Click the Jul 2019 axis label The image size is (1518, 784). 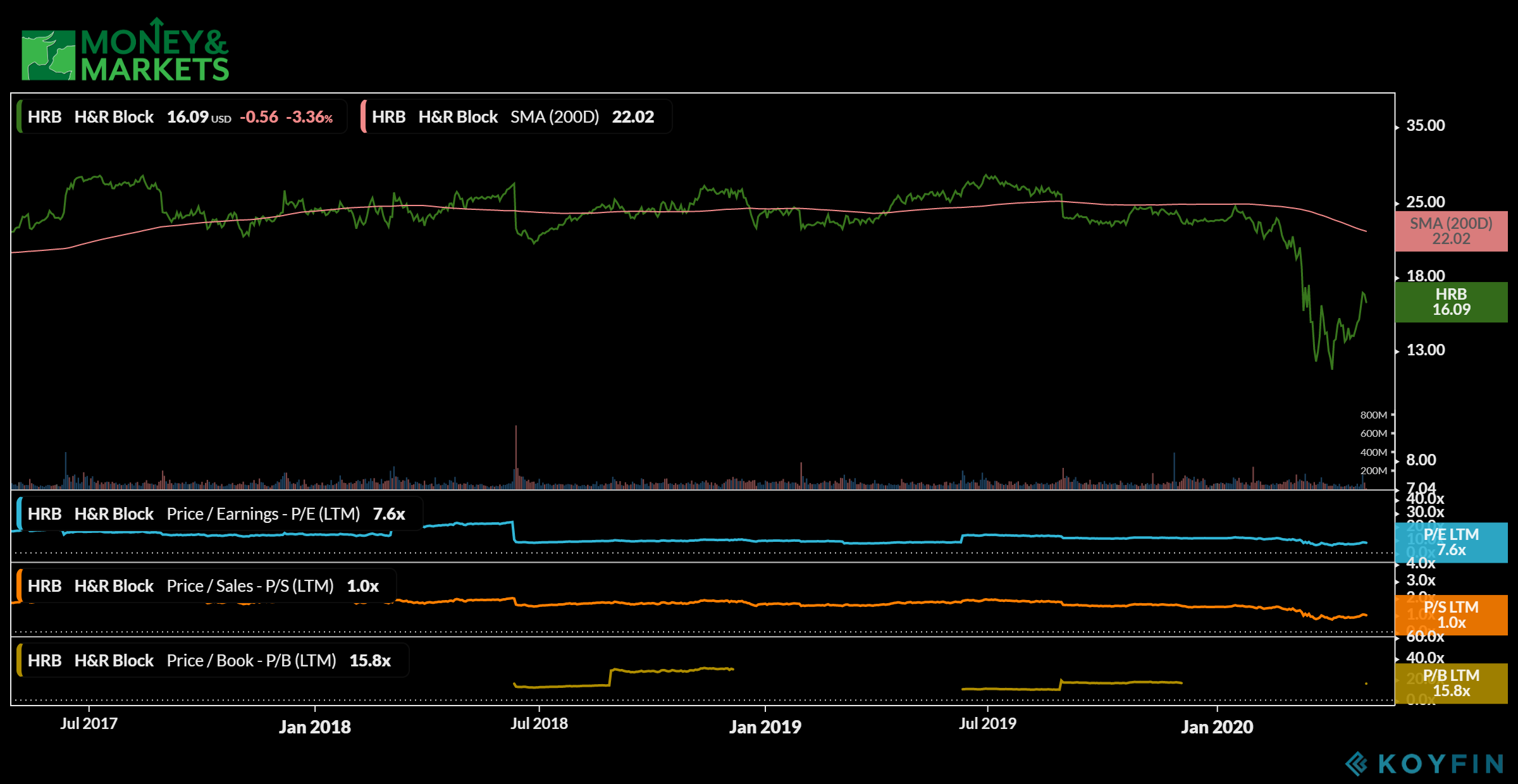pos(987,724)
